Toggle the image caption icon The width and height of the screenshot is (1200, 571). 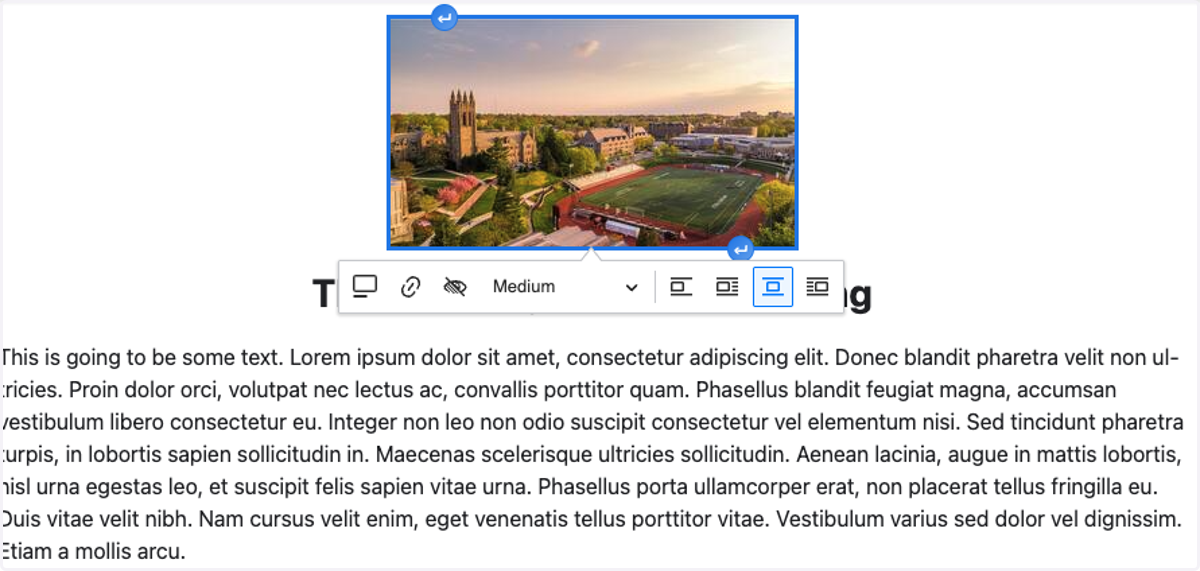pos(365,287)
